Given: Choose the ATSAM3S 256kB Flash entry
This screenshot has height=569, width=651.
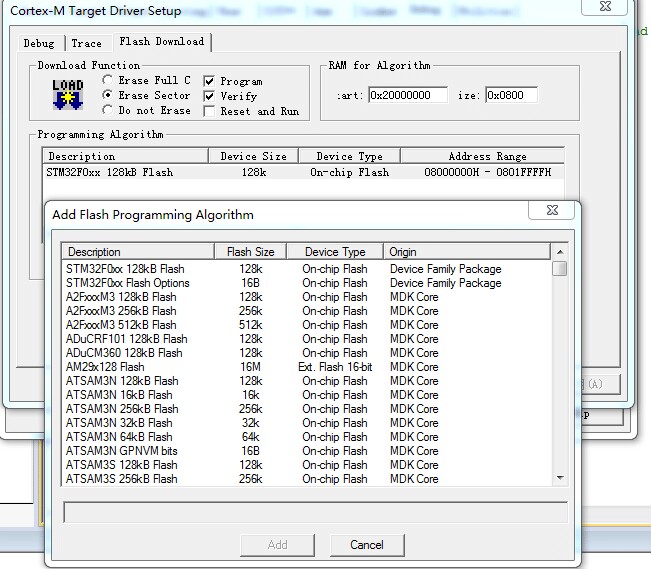Looking at the screenshot, I should [x=122, y=479].
